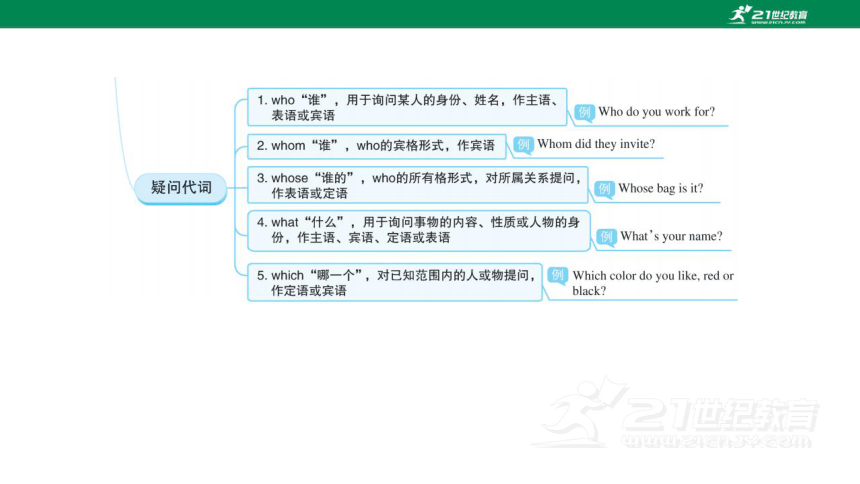Click the 例 tag beside 'Whose bag is it?'
This screenshot has height=484, width=860.
604,189
